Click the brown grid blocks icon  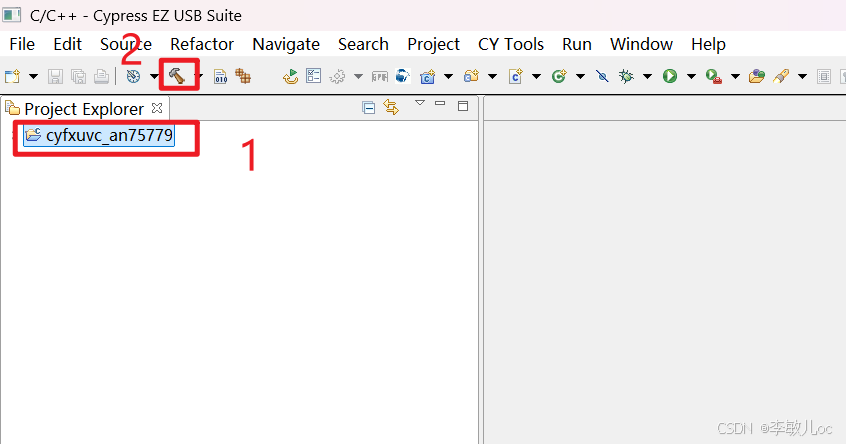click(243, 77)
